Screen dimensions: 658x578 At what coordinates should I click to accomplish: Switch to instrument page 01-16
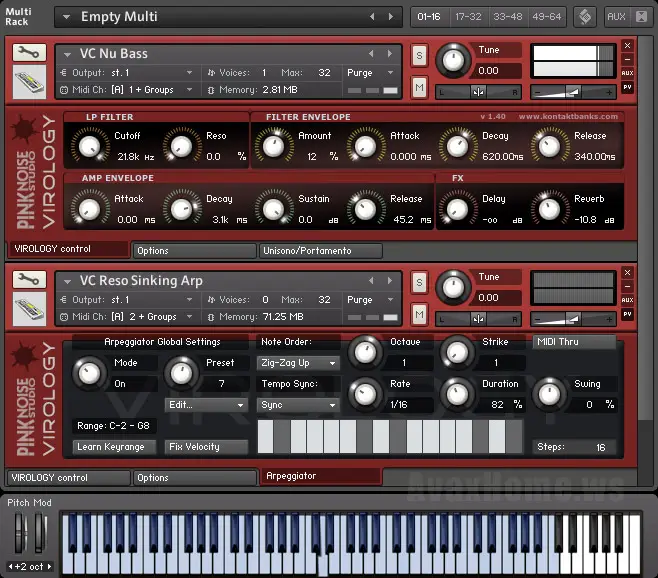pyautogui.click(x=429, y=17)
